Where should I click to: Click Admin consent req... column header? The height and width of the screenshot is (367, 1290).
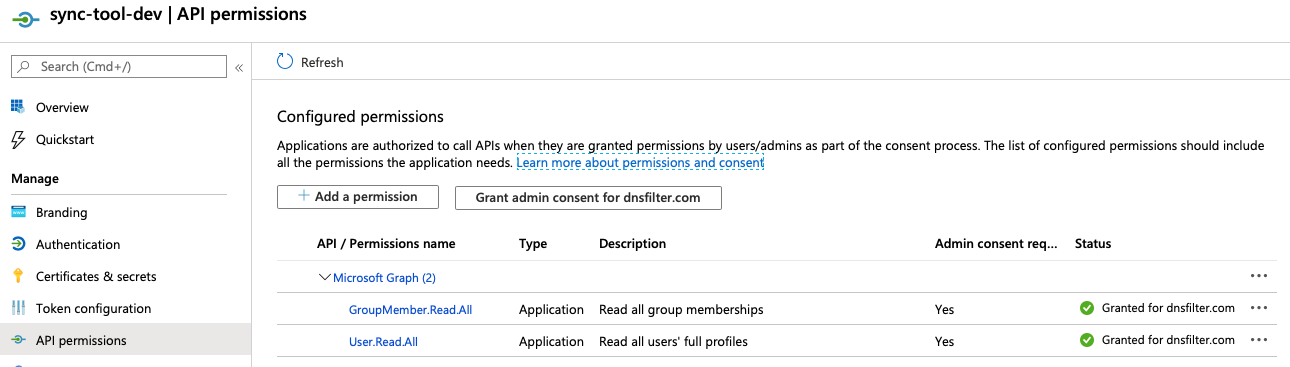click(995, 243)
